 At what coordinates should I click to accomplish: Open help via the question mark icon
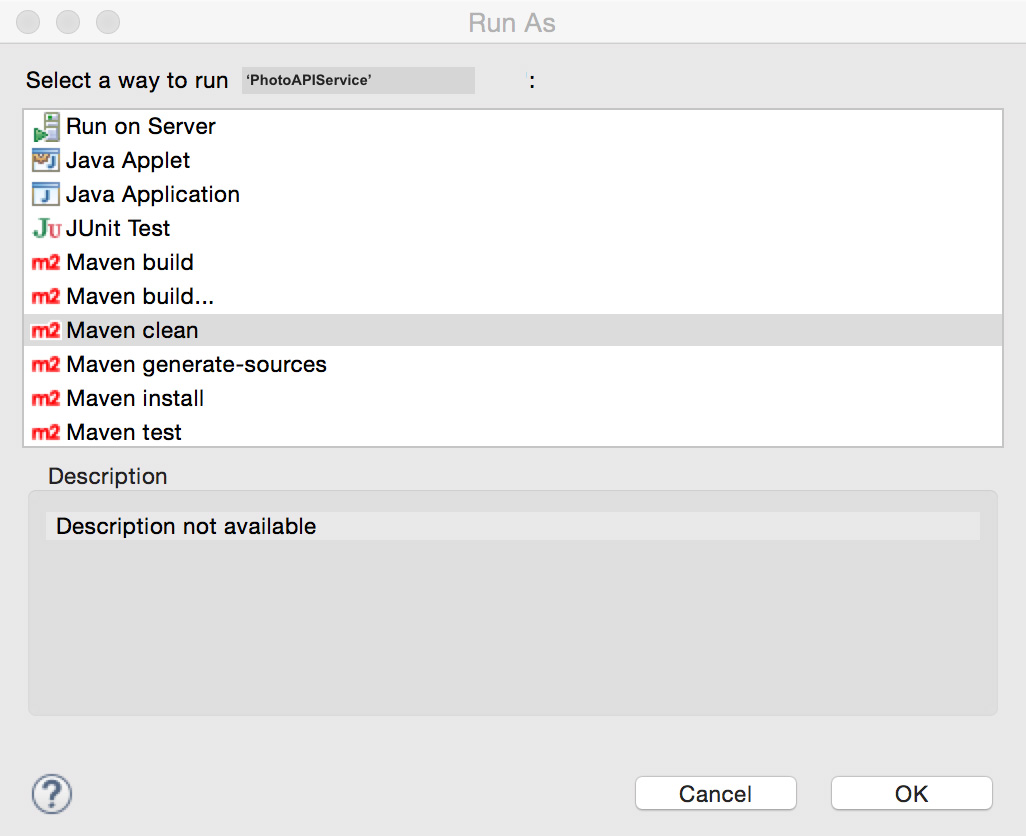click(52, 794)
